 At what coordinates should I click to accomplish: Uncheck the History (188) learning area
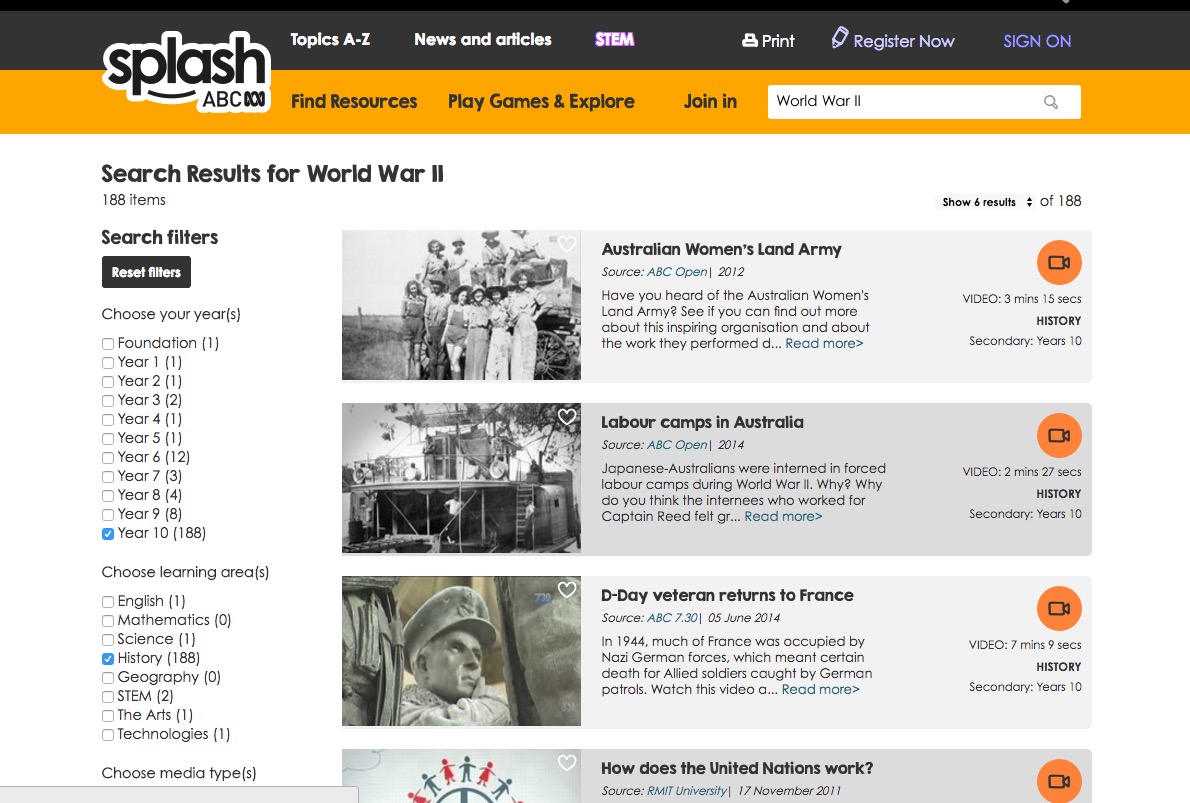click(x=108, y=659)
